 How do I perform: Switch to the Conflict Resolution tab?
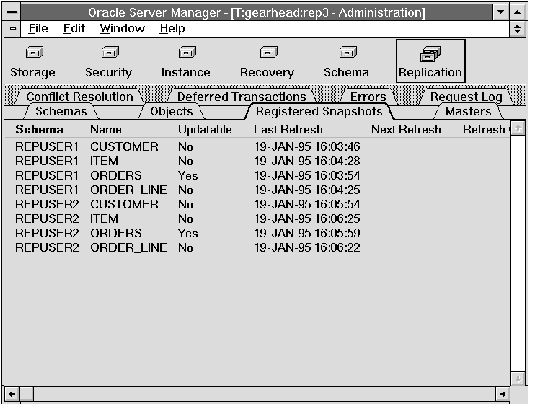(79, 97)
